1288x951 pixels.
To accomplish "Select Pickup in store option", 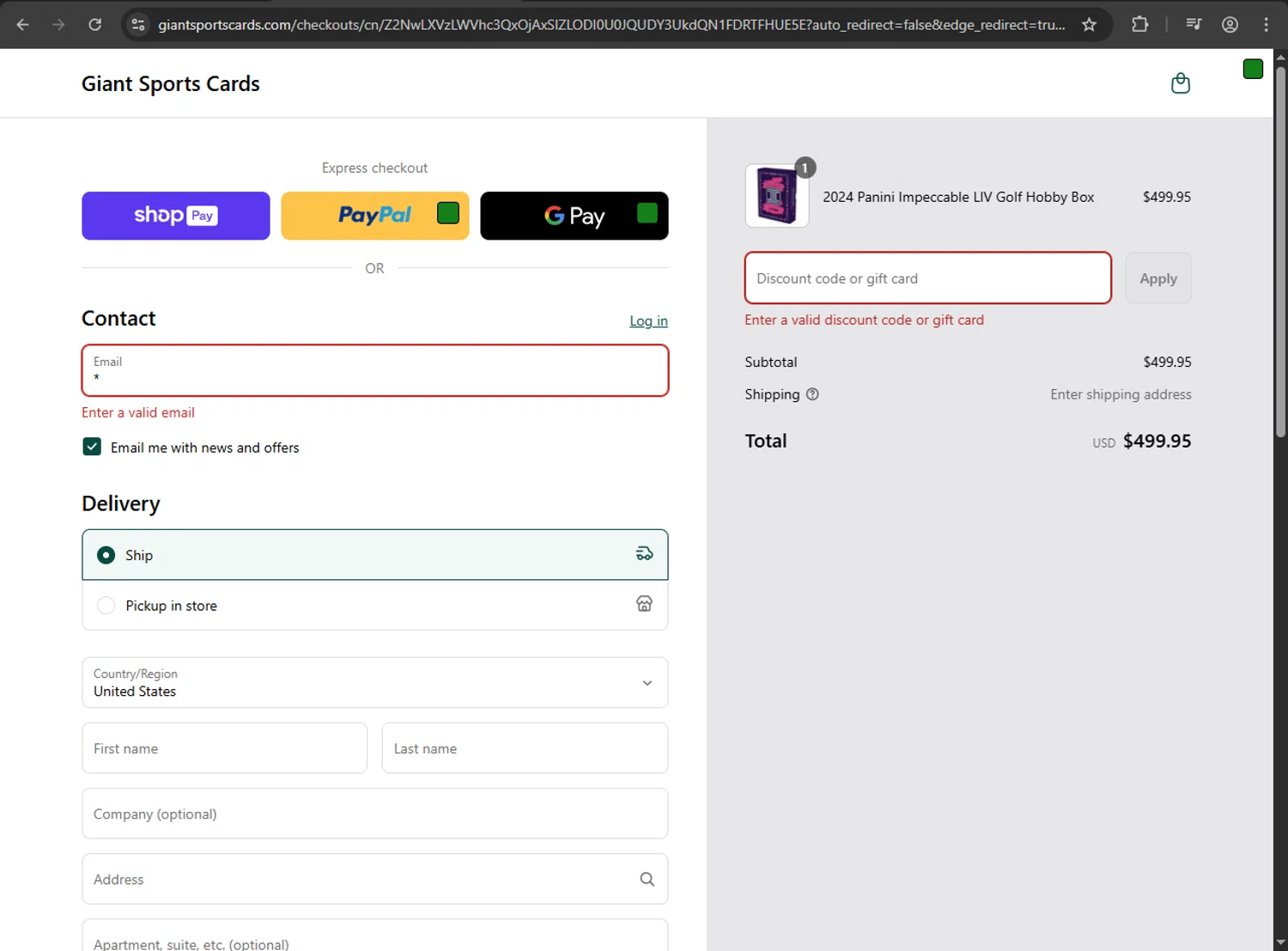I will [375, 606].
